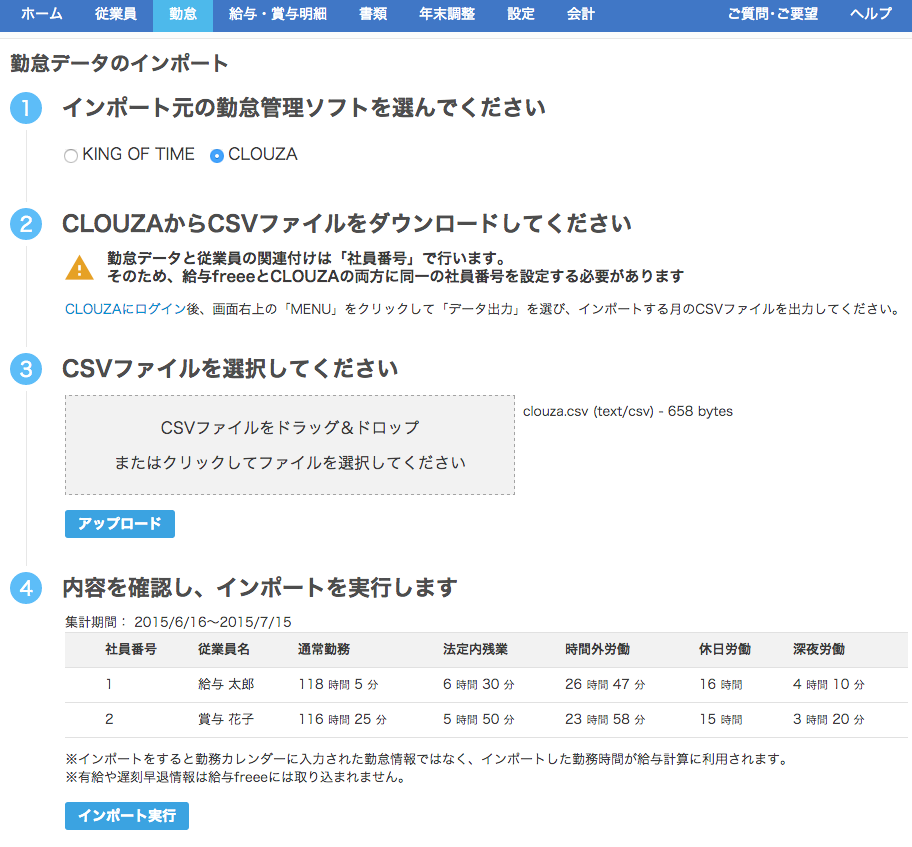Navigate to the 設定 menu
Screen dimensions: 912x847
tap(520, 15)
